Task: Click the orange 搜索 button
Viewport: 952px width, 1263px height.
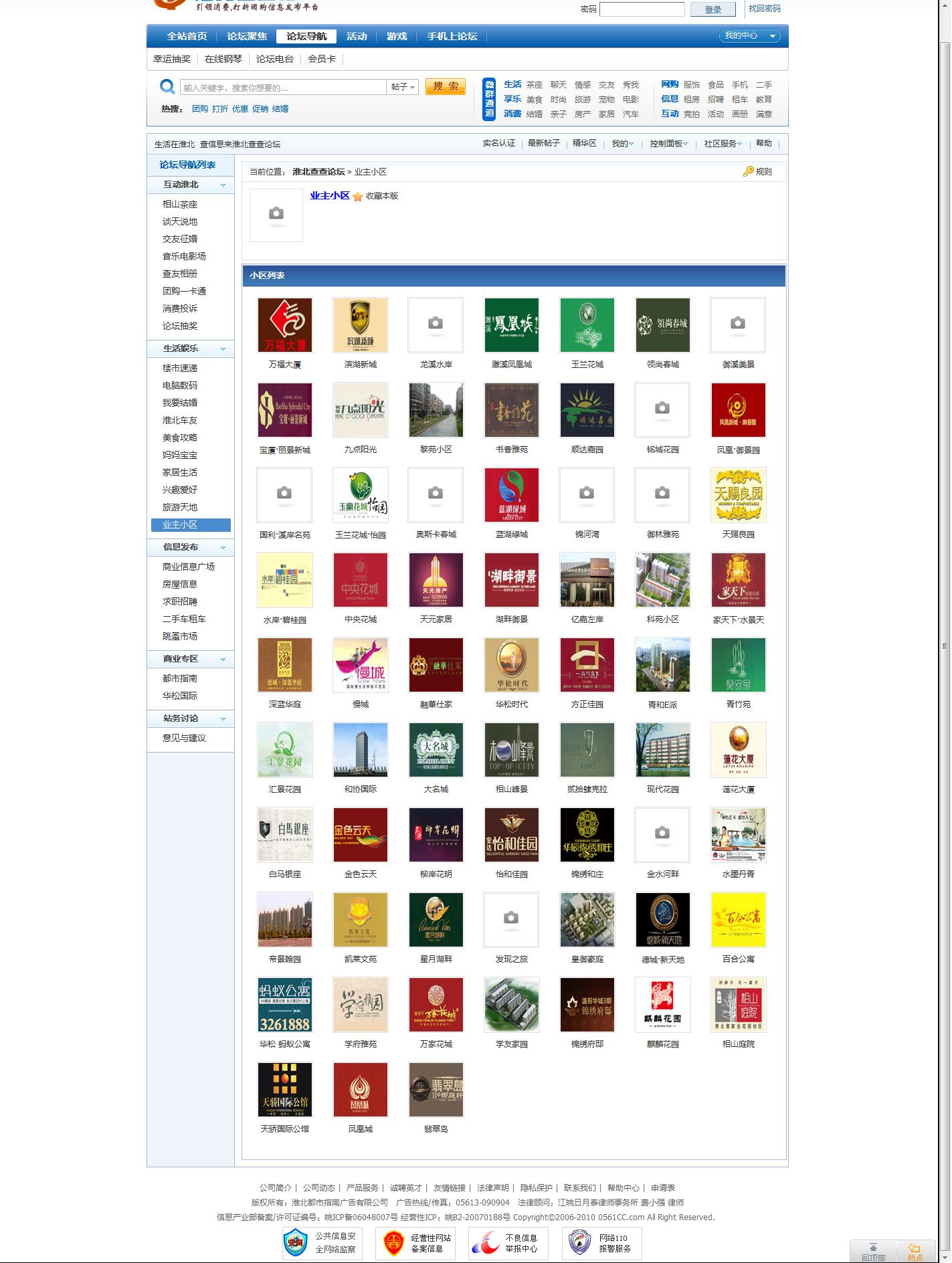Action: pyautogui.click(x=446, y=87)
